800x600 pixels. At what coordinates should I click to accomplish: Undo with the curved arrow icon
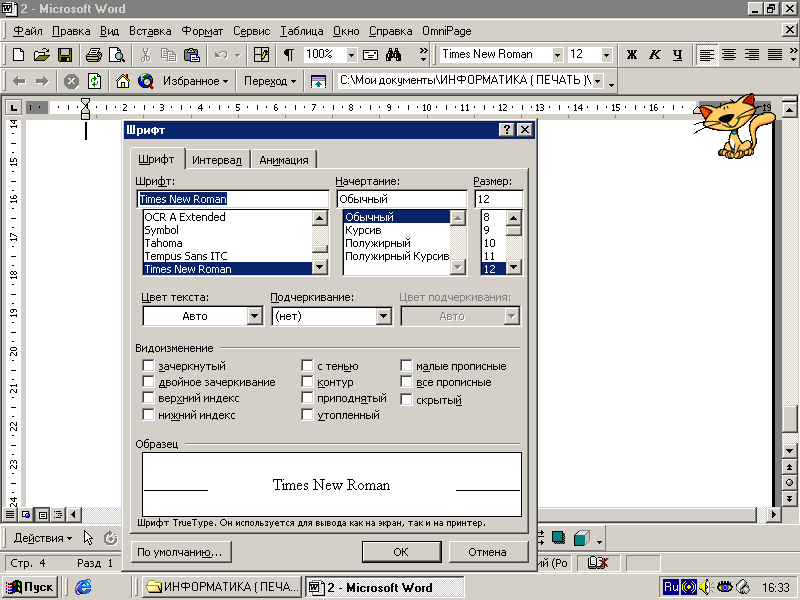point(221,55)
